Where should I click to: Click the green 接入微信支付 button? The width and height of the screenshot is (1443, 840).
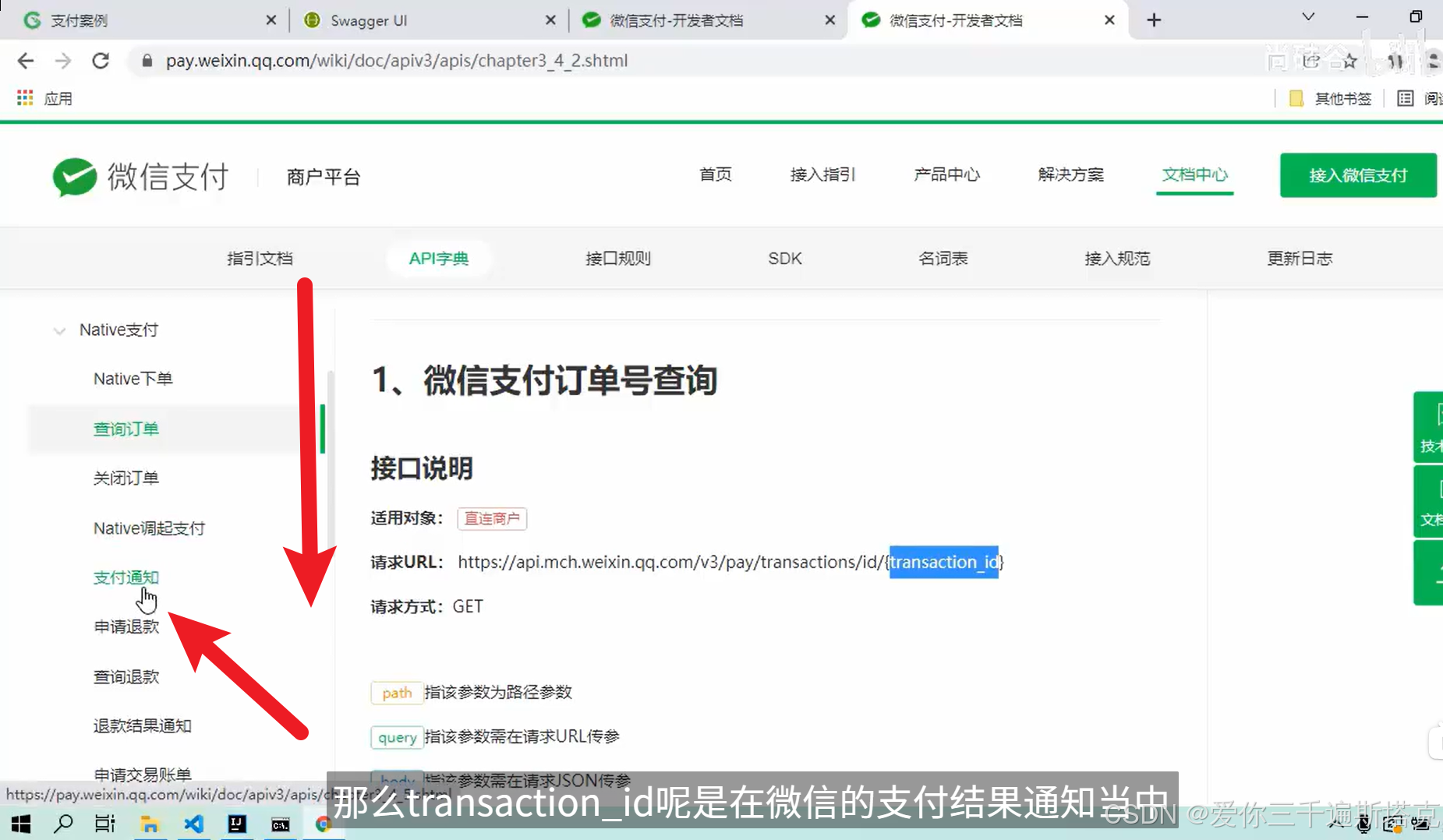click(x=1358, y=175)
